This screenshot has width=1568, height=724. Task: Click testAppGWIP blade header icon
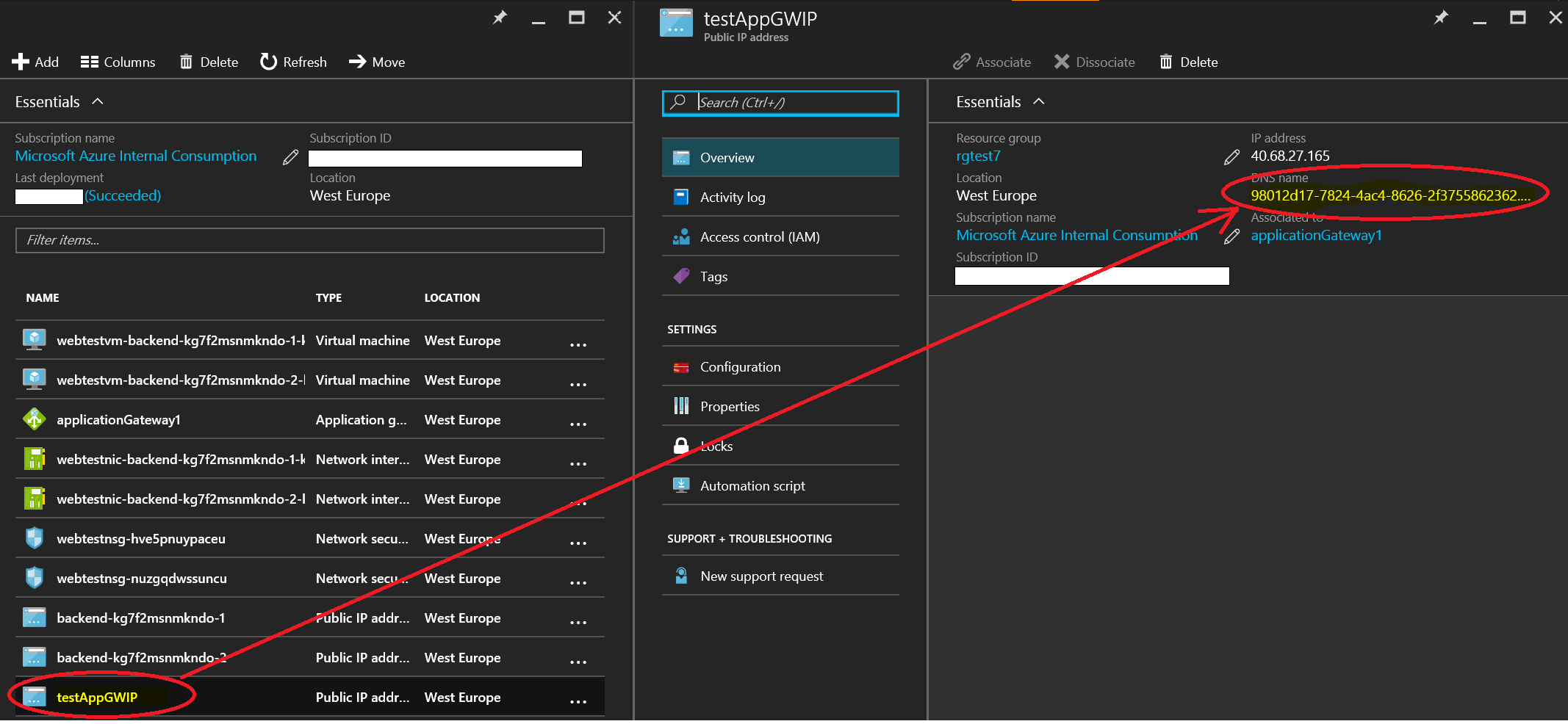(676, 22)
